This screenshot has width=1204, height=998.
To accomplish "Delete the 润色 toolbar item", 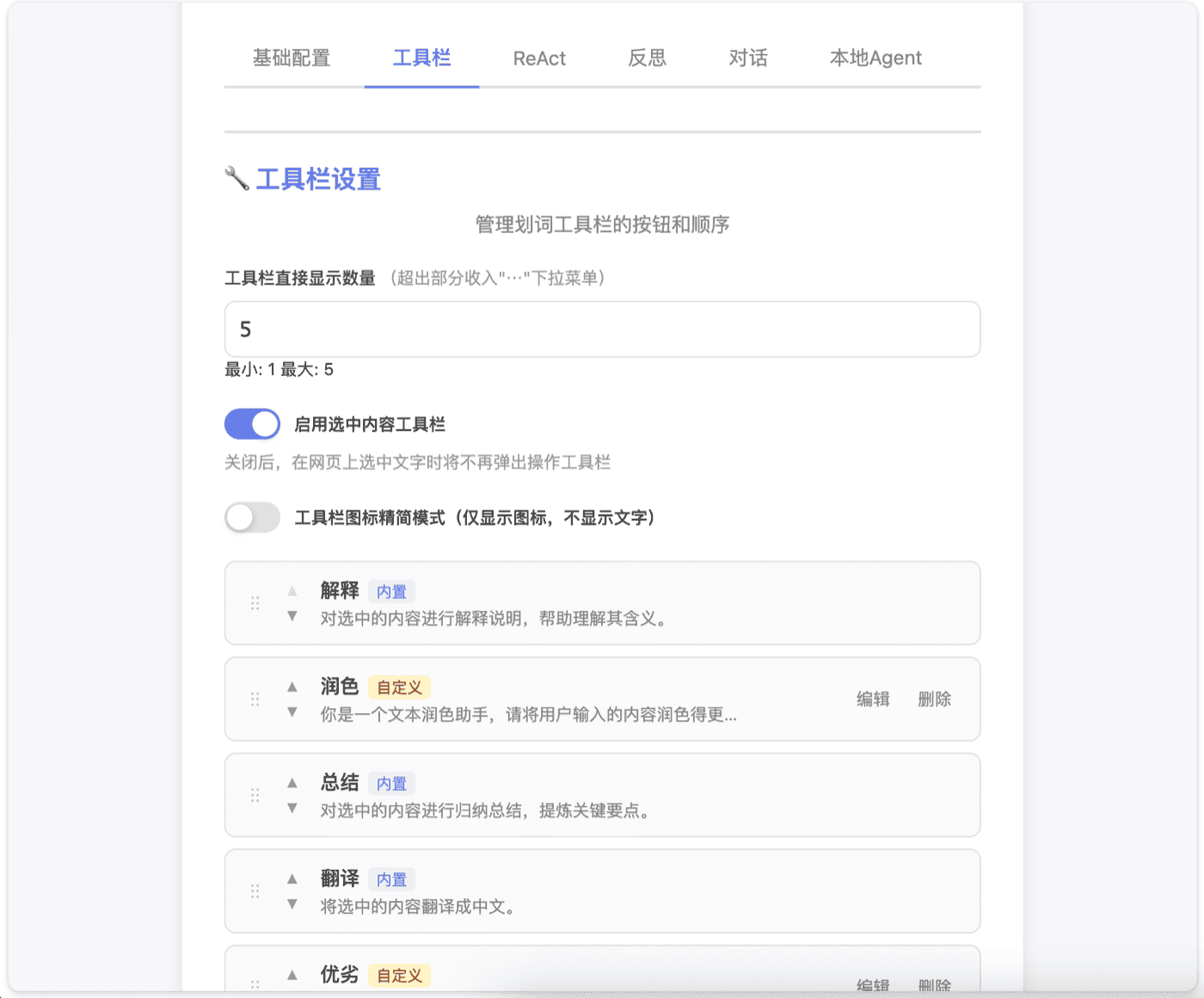I will 934,699.
